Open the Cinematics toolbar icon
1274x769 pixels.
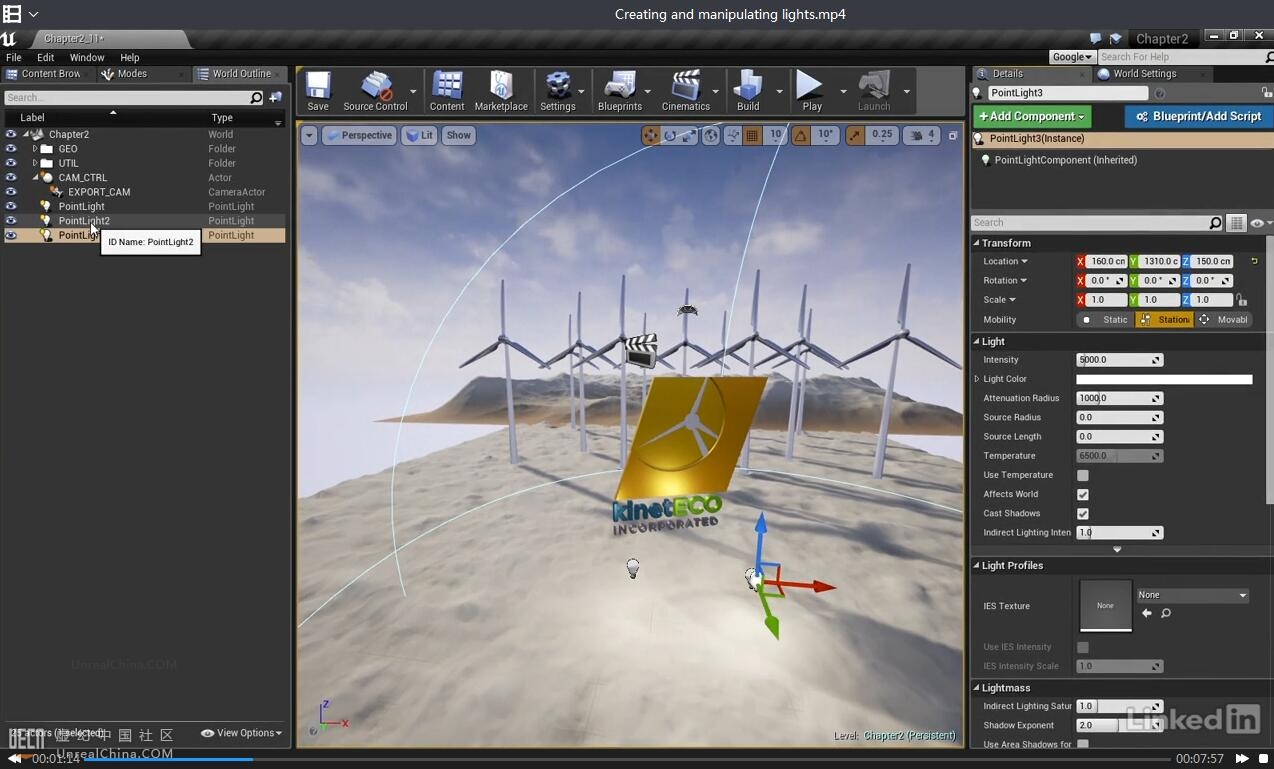point(686,91)
